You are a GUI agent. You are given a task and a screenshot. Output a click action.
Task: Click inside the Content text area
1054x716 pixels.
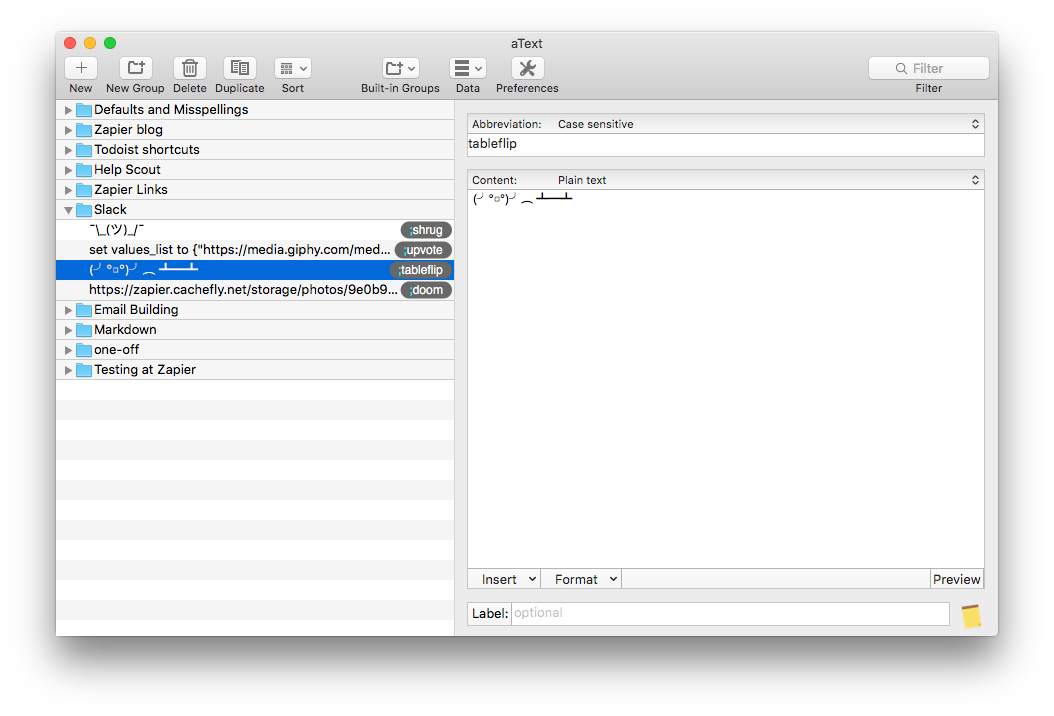point(726,379)
